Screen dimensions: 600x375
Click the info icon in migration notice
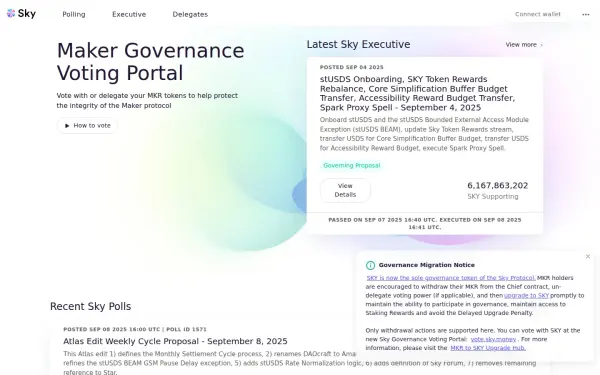[370, 265]
